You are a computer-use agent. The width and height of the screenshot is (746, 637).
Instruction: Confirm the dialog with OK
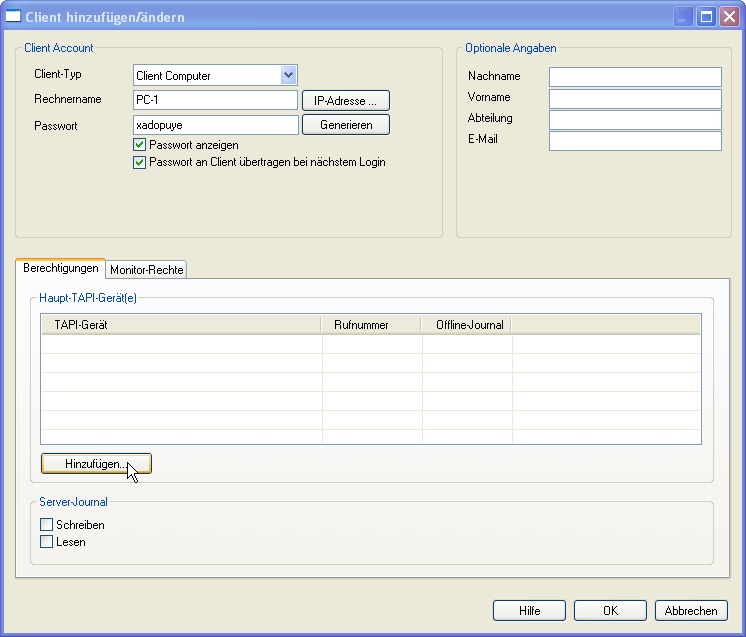pyautogui.click(x=610, y=611)
